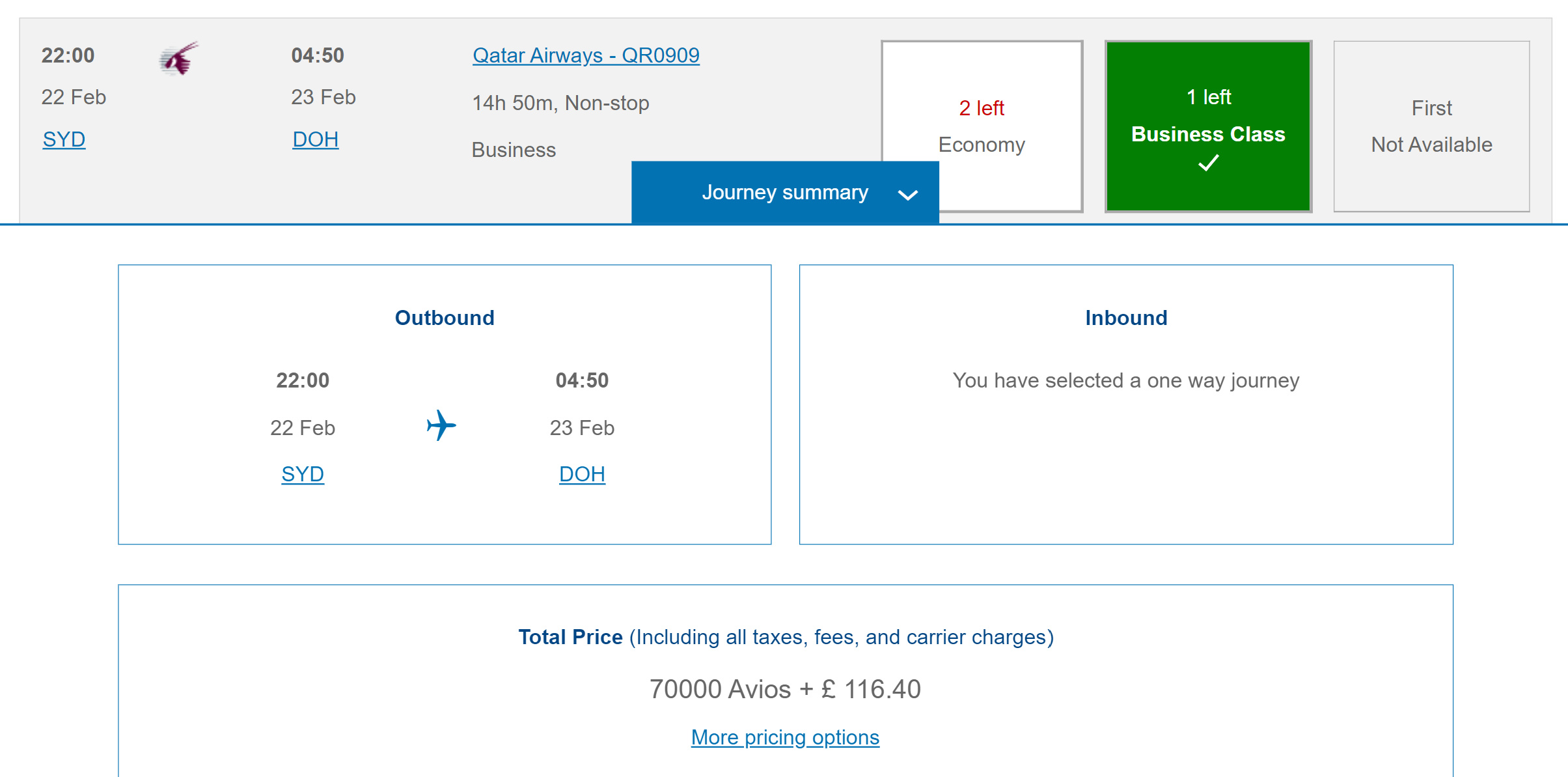Open SYD link in Outbound summary

pos(303,474)
